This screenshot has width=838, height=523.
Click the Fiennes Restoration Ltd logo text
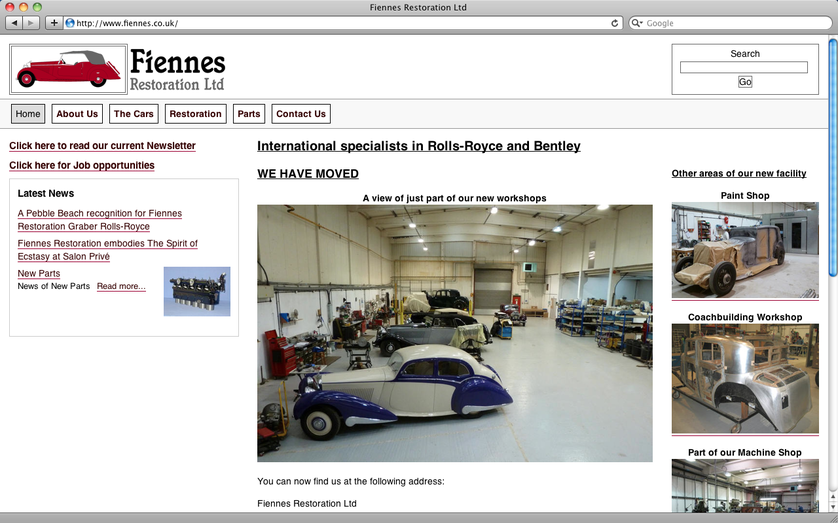177,69
